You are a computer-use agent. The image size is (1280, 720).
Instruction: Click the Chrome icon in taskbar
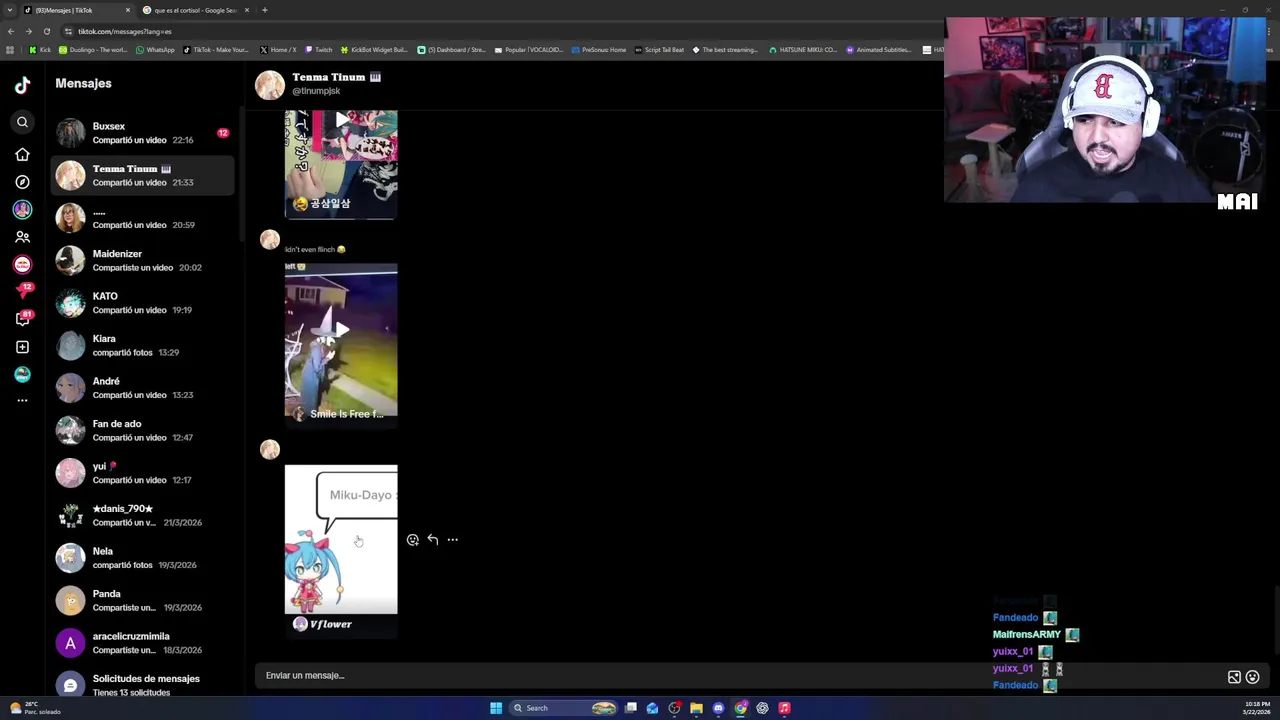(740, 708)
